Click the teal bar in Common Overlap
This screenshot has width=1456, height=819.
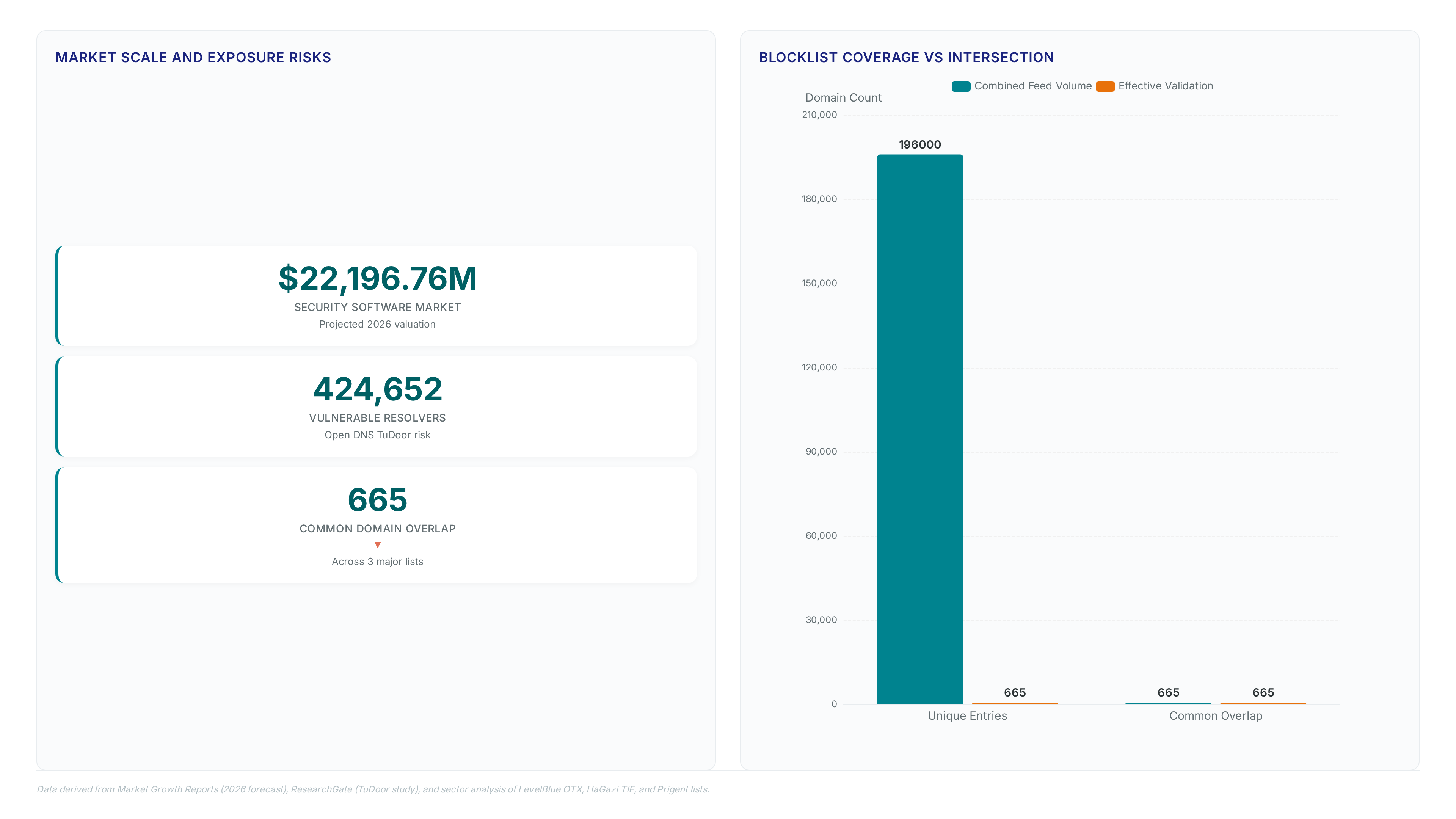1168,703
